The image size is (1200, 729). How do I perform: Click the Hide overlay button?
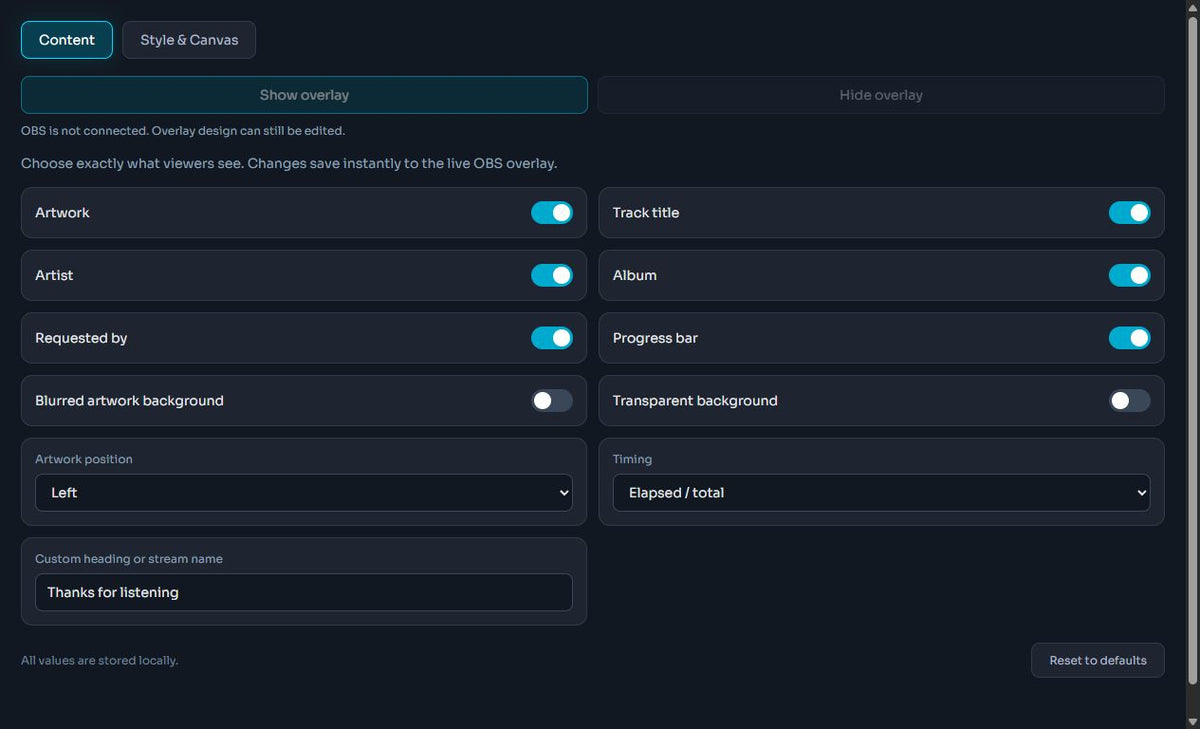tap(881, 95)
